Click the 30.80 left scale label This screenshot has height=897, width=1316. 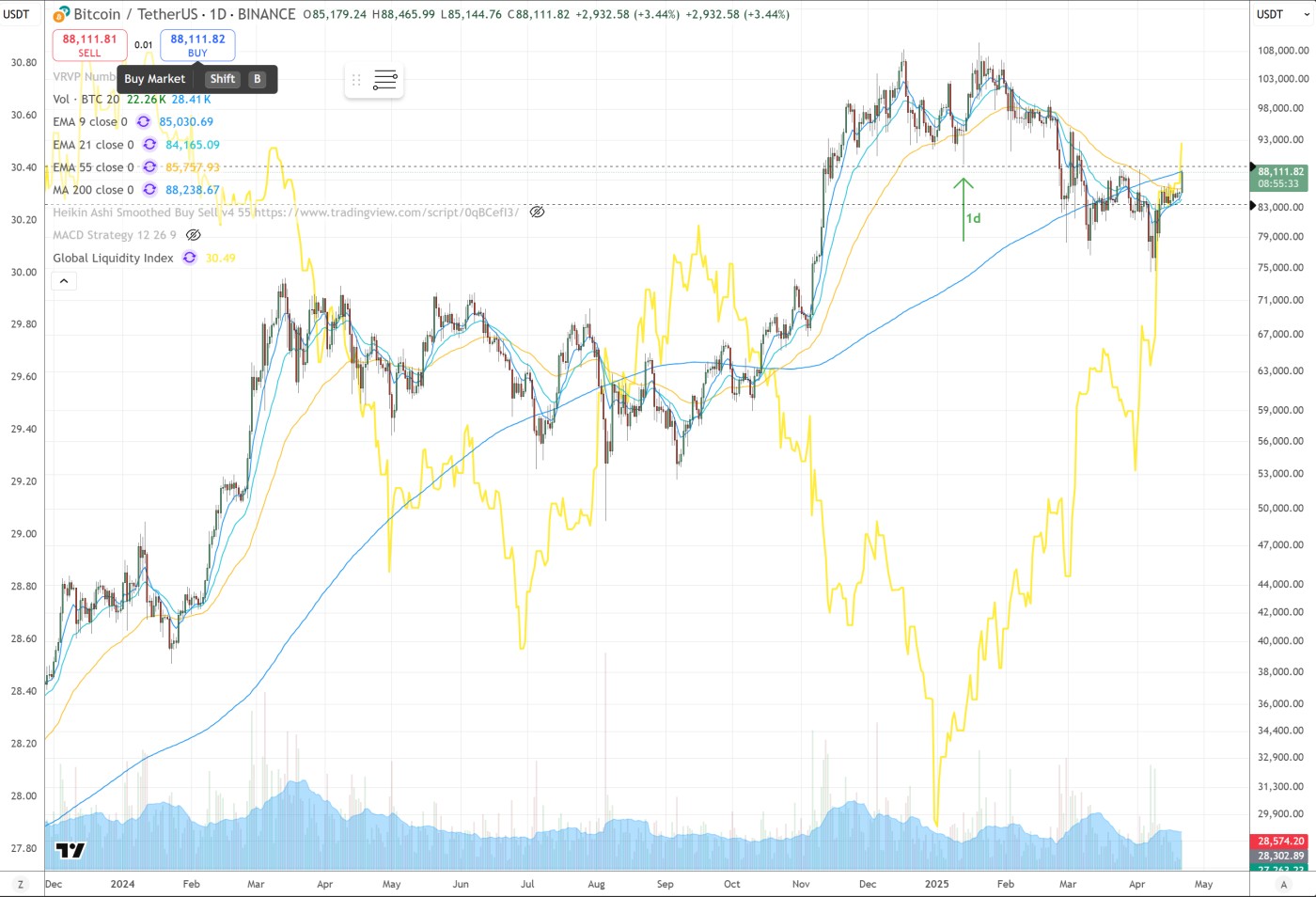pyautogui.click(x=23, y=62)
